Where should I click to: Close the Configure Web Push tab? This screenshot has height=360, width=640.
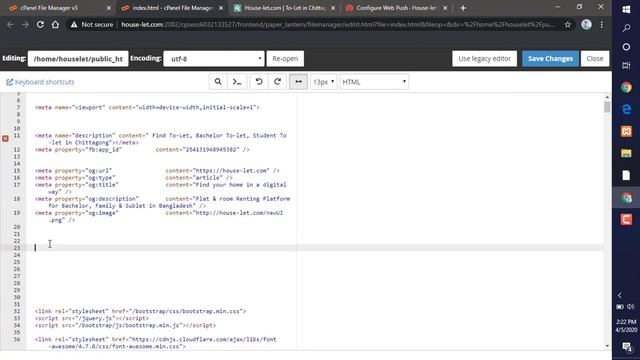[x=445, y=8]
